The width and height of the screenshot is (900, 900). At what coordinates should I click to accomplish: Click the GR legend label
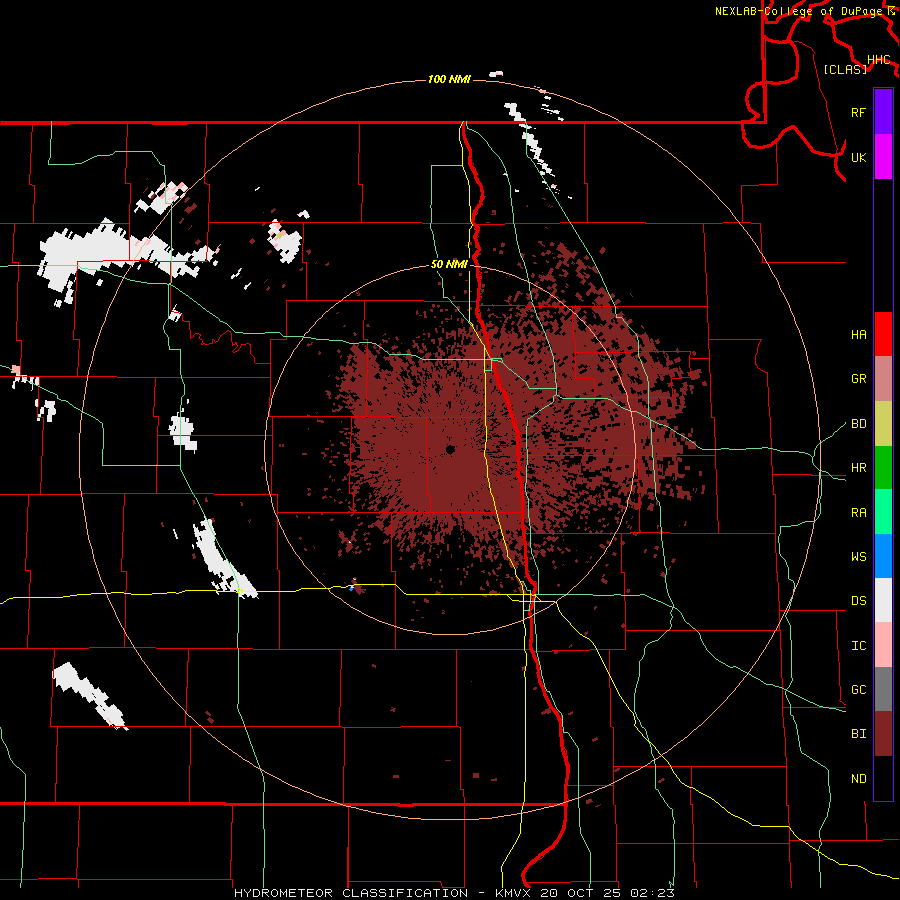[x=858, y=379]
